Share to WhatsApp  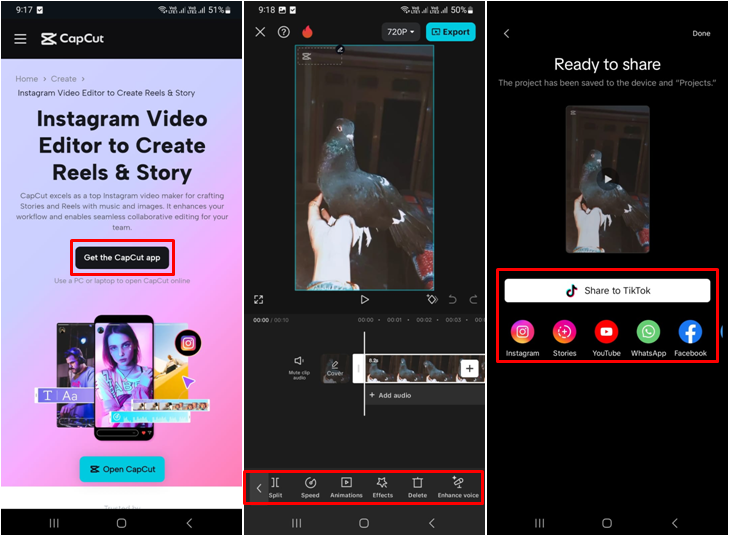[648, 338]
